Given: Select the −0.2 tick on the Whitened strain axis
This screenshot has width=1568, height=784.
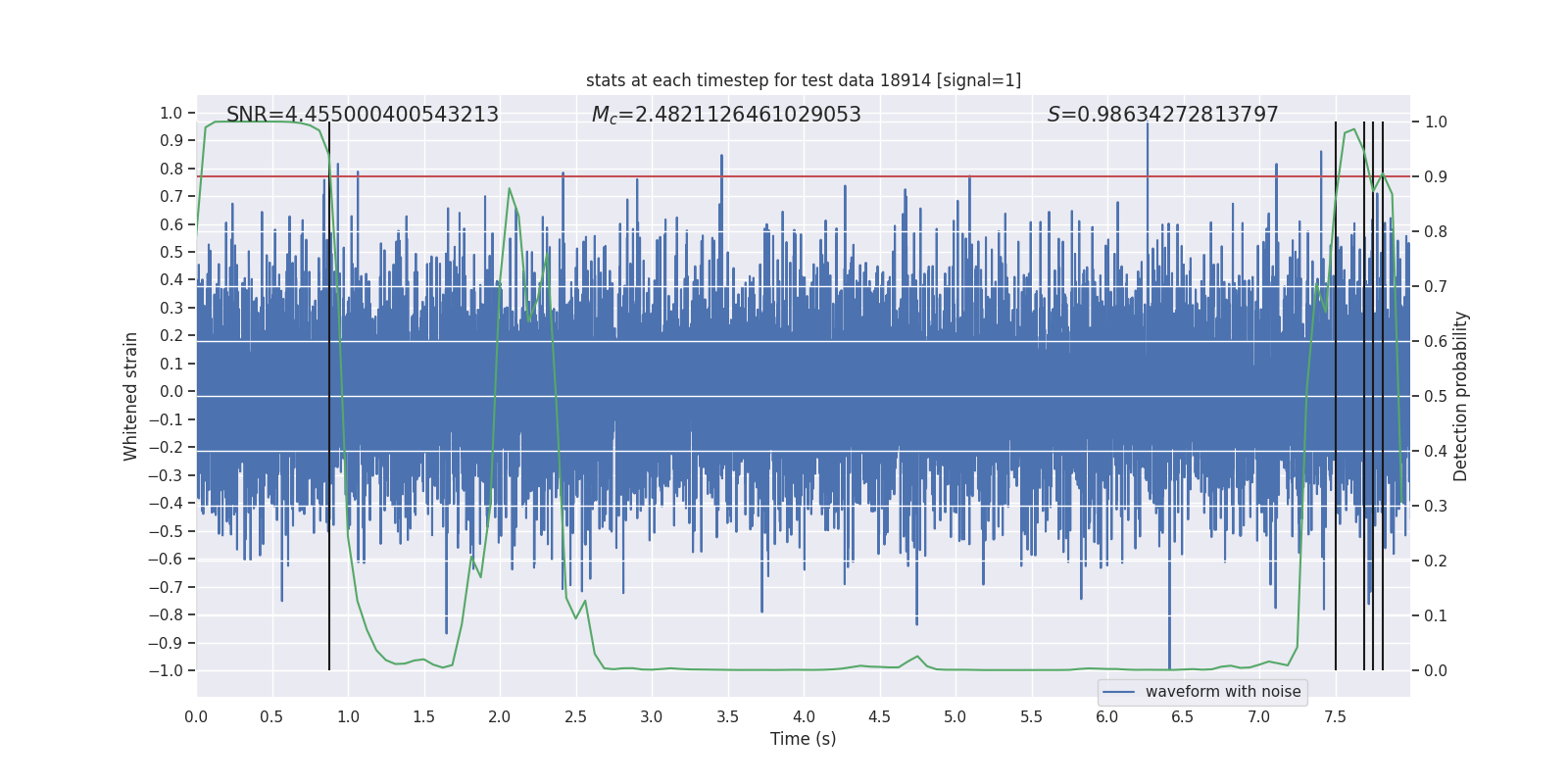Looking at the screenshot, I should [166, 447].
